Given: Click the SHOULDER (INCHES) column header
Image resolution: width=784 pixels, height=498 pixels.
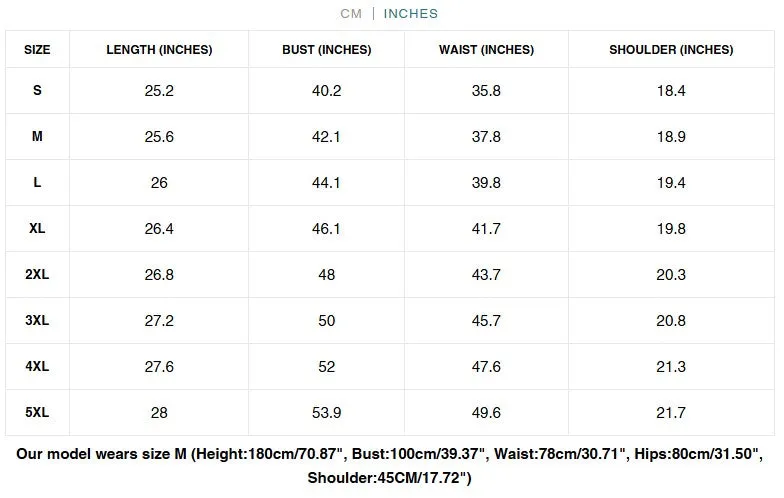Looking at the screenshot, I should pyautogui.click(x=671, y=50).
